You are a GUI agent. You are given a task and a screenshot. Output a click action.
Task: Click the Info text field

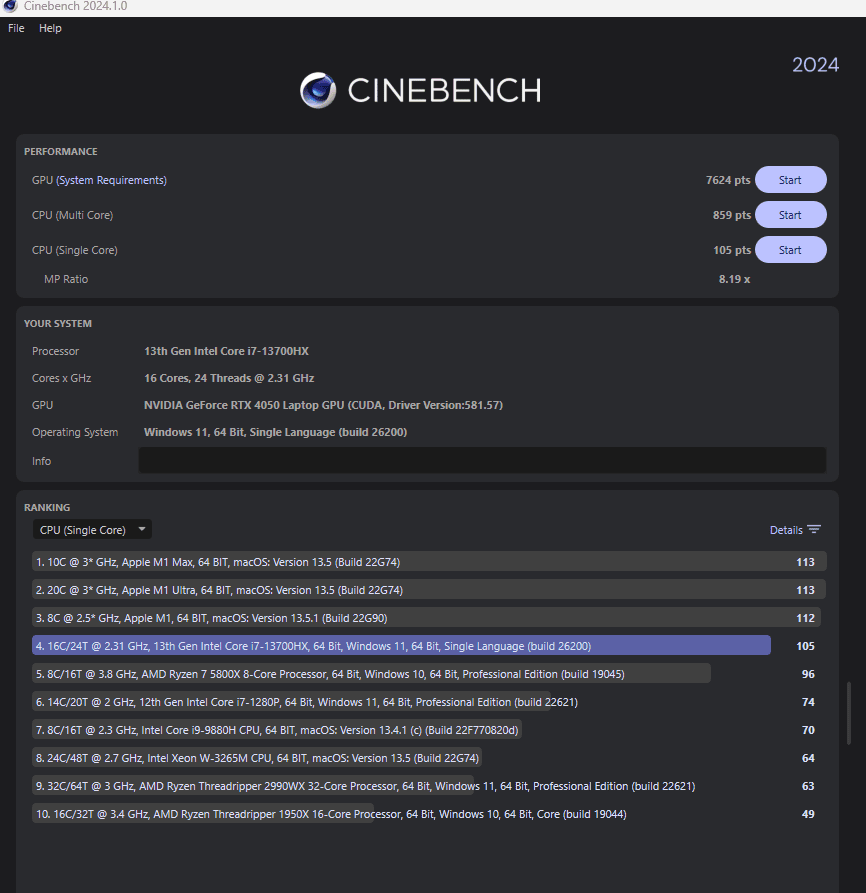coord(482,460)
